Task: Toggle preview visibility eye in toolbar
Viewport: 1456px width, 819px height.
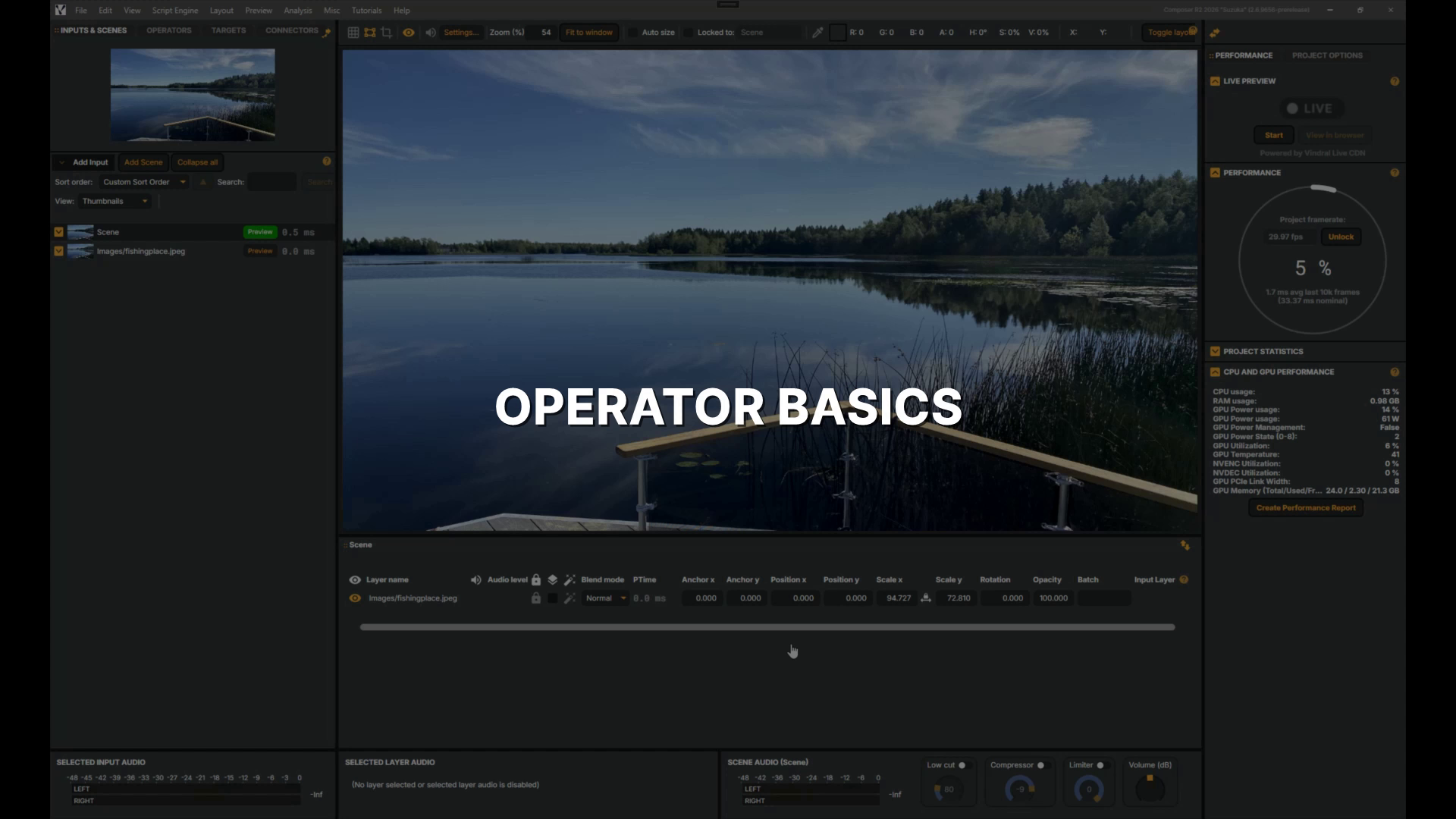Action: 409,33
